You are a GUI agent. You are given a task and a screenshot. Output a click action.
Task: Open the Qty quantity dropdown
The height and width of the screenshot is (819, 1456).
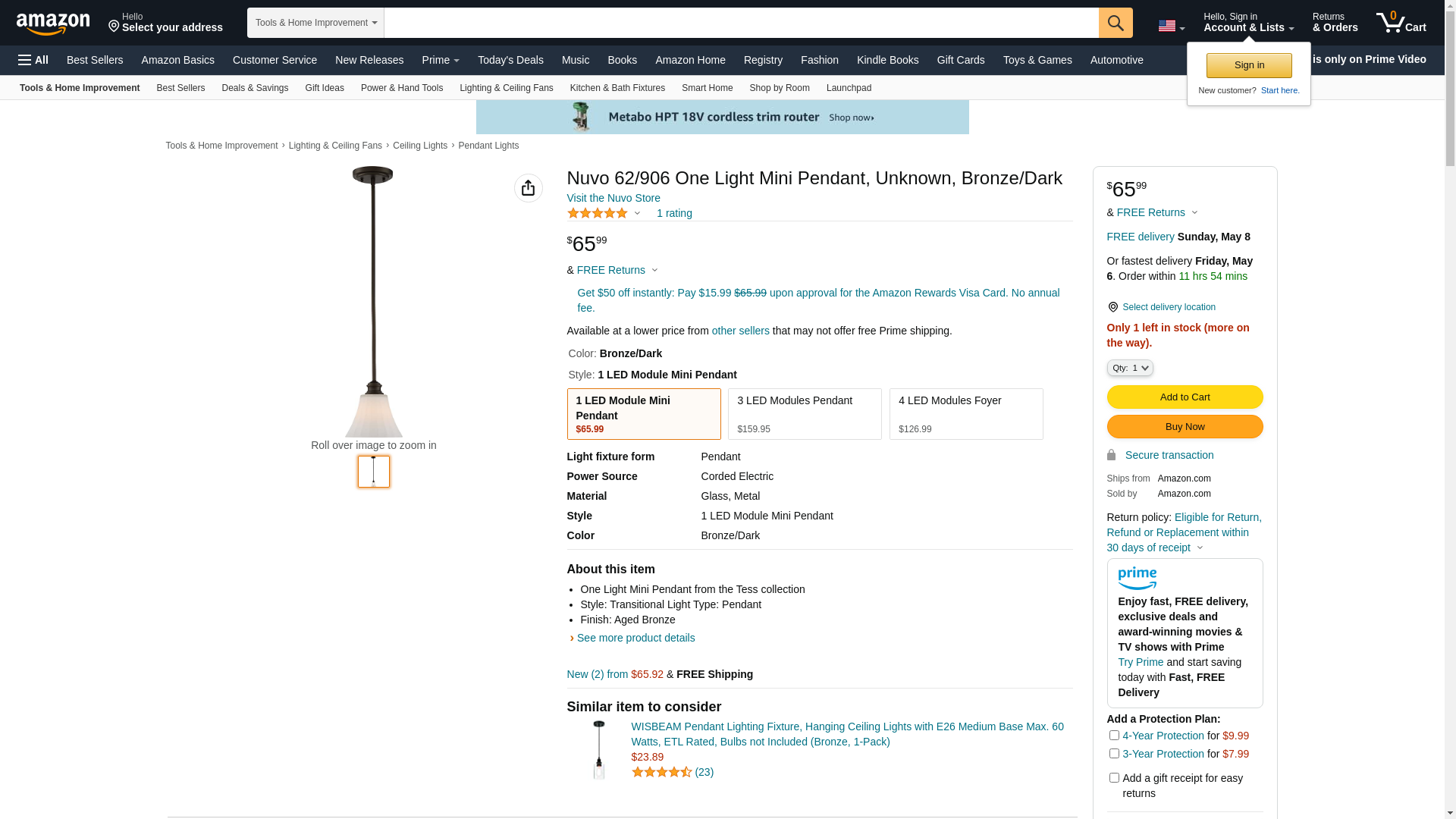pyautogui.click(x=1130, y=368)
